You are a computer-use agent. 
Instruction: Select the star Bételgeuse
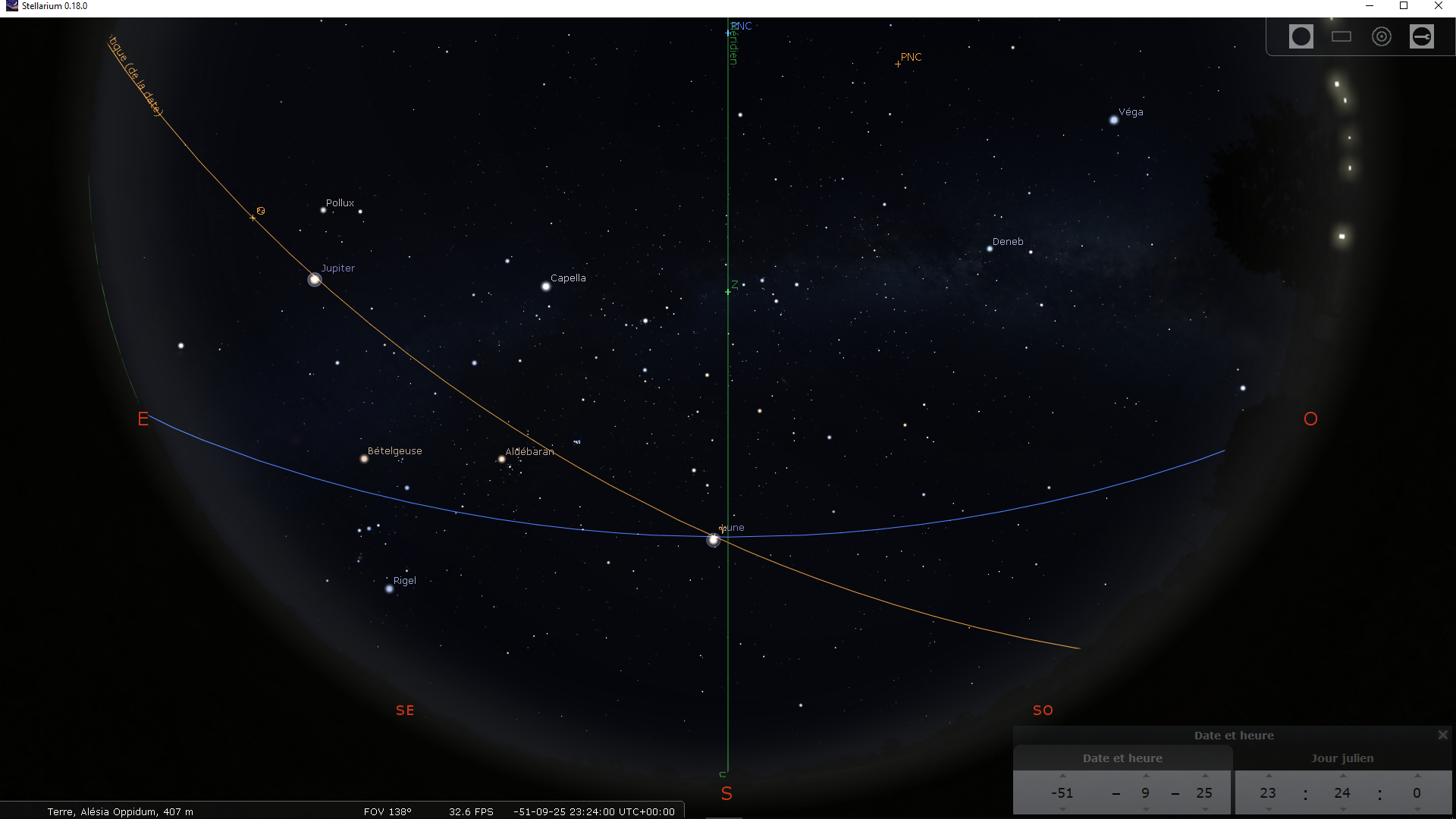364,459
